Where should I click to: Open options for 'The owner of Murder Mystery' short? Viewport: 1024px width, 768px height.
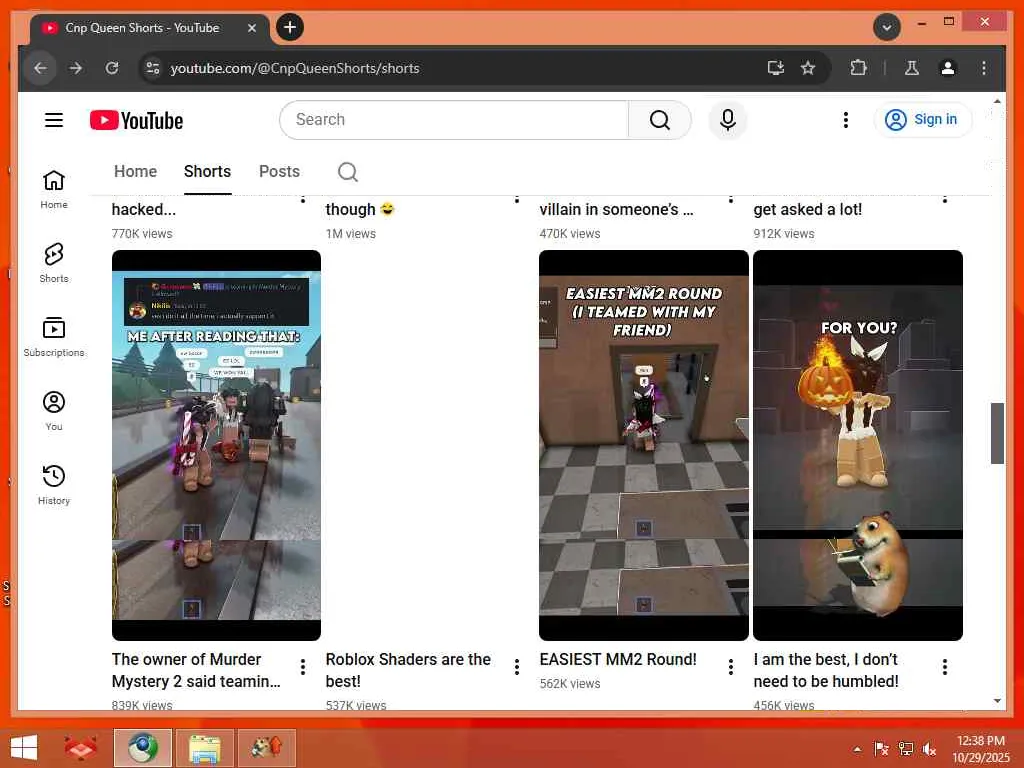302,667
